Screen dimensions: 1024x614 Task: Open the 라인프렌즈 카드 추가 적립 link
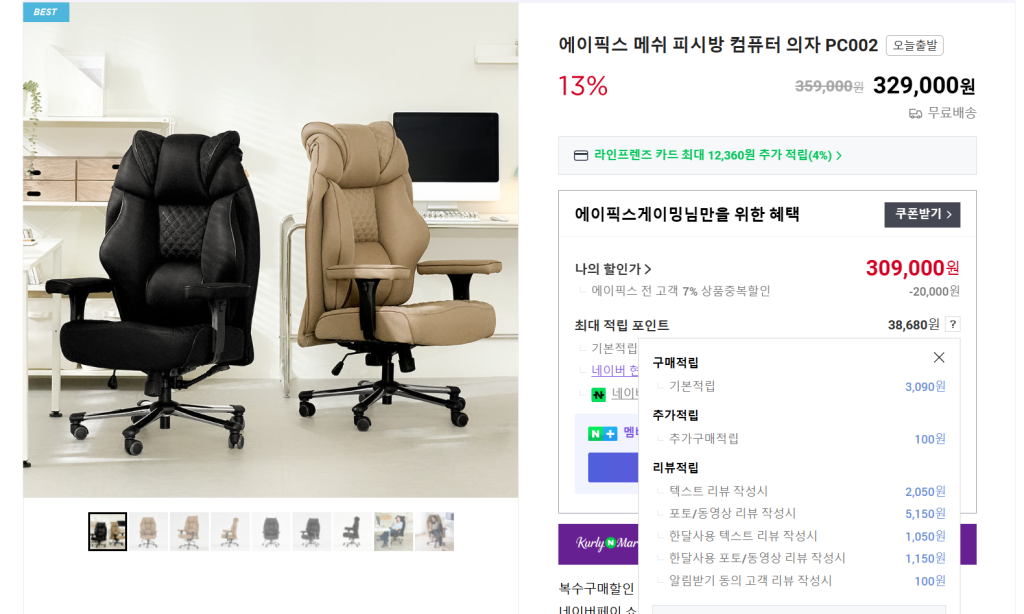pos(717,155)
